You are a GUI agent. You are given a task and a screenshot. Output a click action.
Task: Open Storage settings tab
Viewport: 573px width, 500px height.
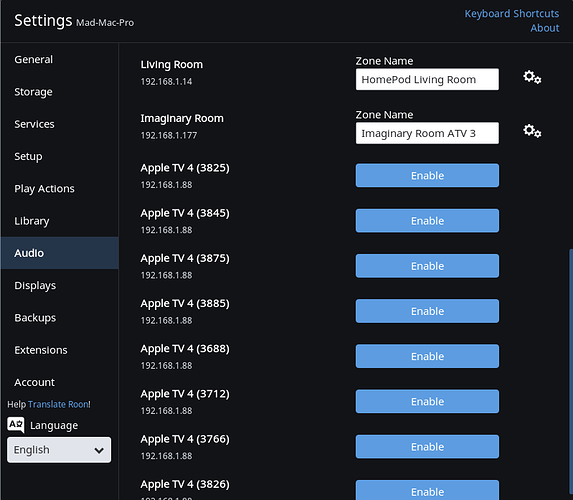point(60,92)
